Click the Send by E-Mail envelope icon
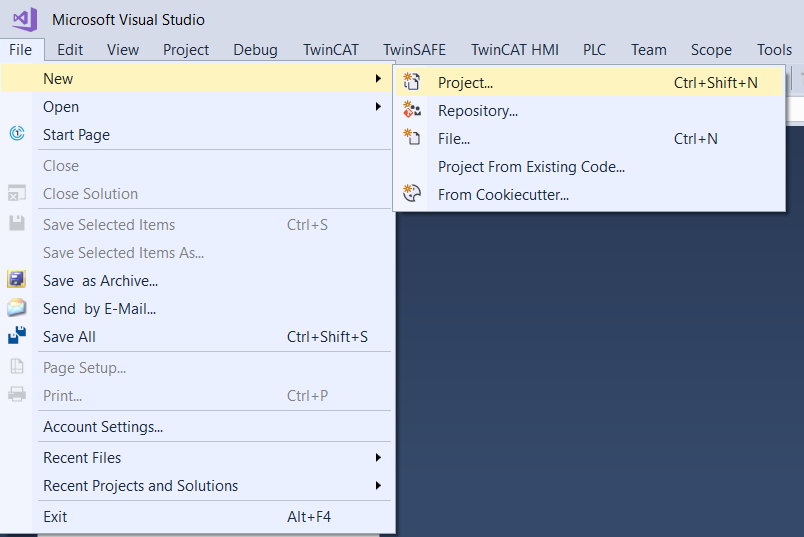The image size is (804, 537). 17,308
